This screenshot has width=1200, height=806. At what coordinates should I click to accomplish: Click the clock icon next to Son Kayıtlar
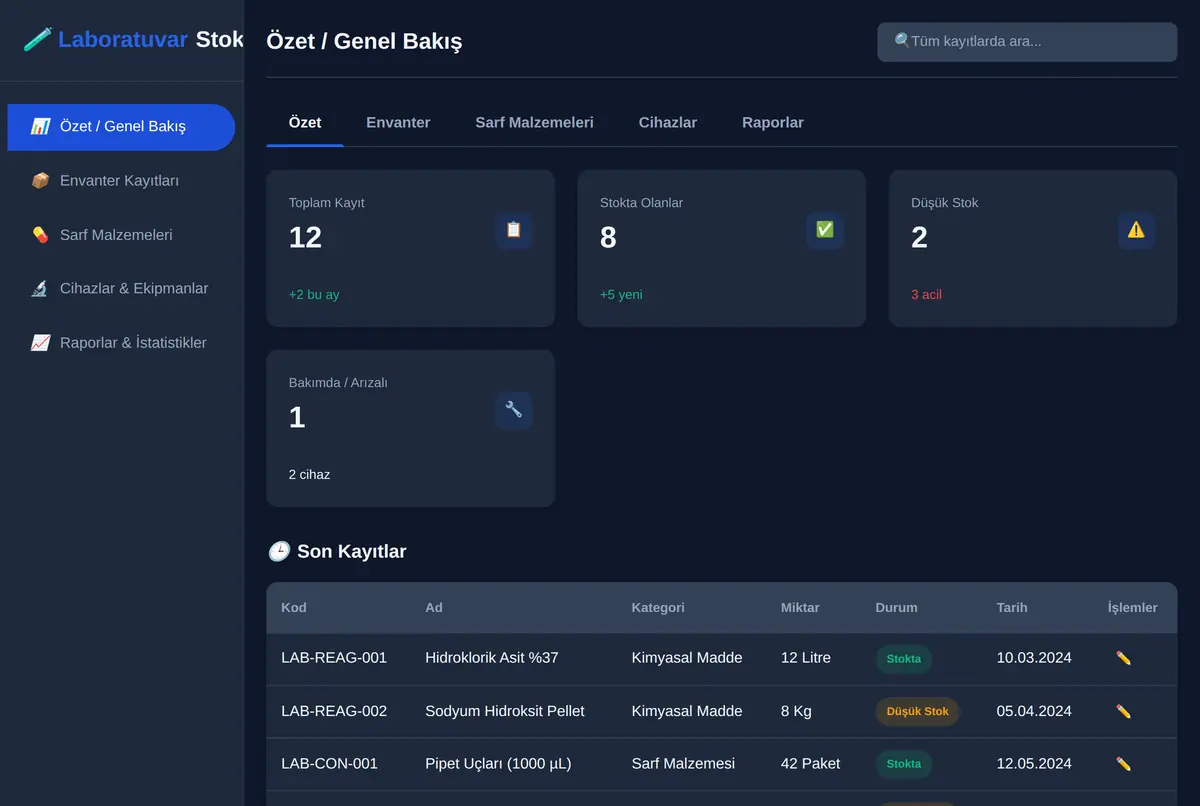(x=279, y=551)
